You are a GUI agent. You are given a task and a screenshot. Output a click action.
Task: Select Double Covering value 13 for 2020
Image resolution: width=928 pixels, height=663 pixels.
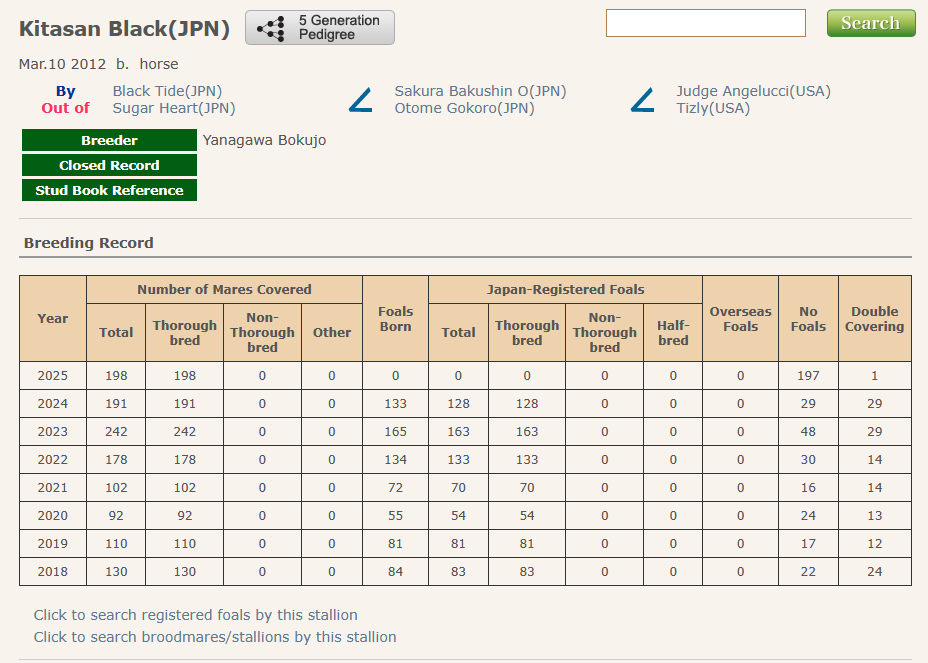(x=875, y=516)
